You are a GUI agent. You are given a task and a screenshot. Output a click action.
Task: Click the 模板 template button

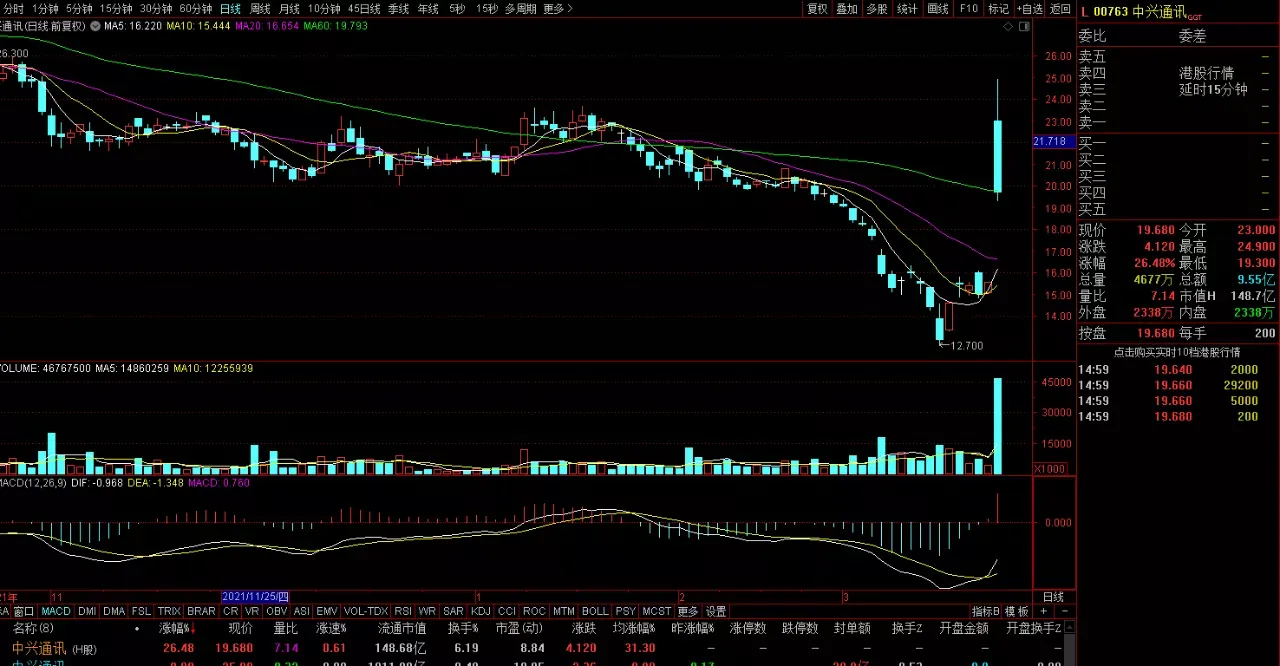pyautogui.click(x=1017, y=611)
